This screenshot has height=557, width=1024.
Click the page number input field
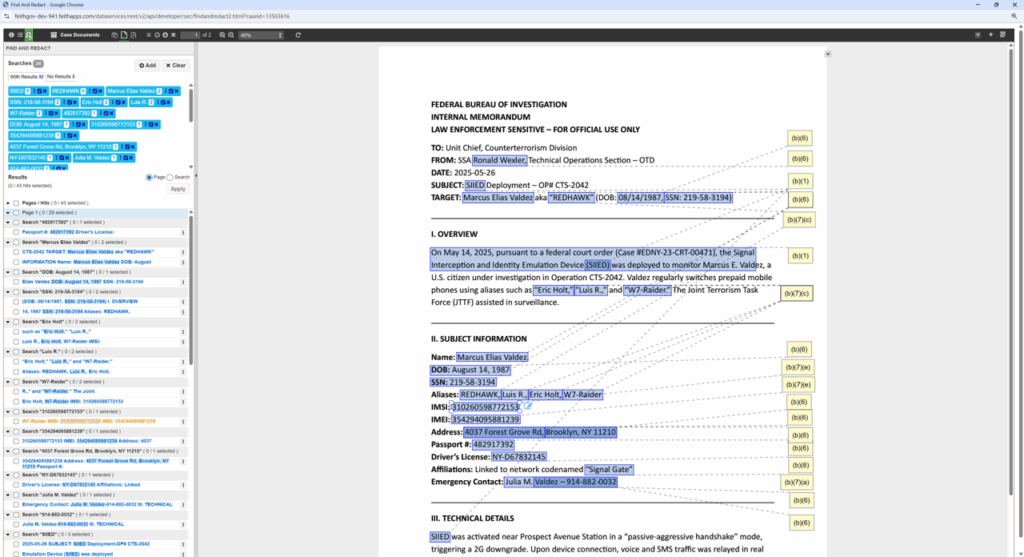tap(190, 35)
